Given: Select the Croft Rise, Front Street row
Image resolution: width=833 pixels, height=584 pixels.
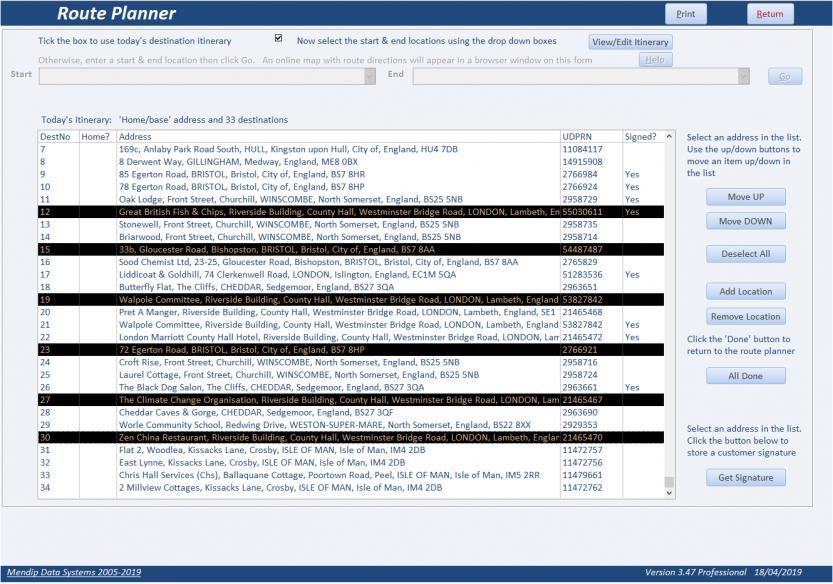Looking at the screenshot, I should pyautogui.click(x=351, y=362).
